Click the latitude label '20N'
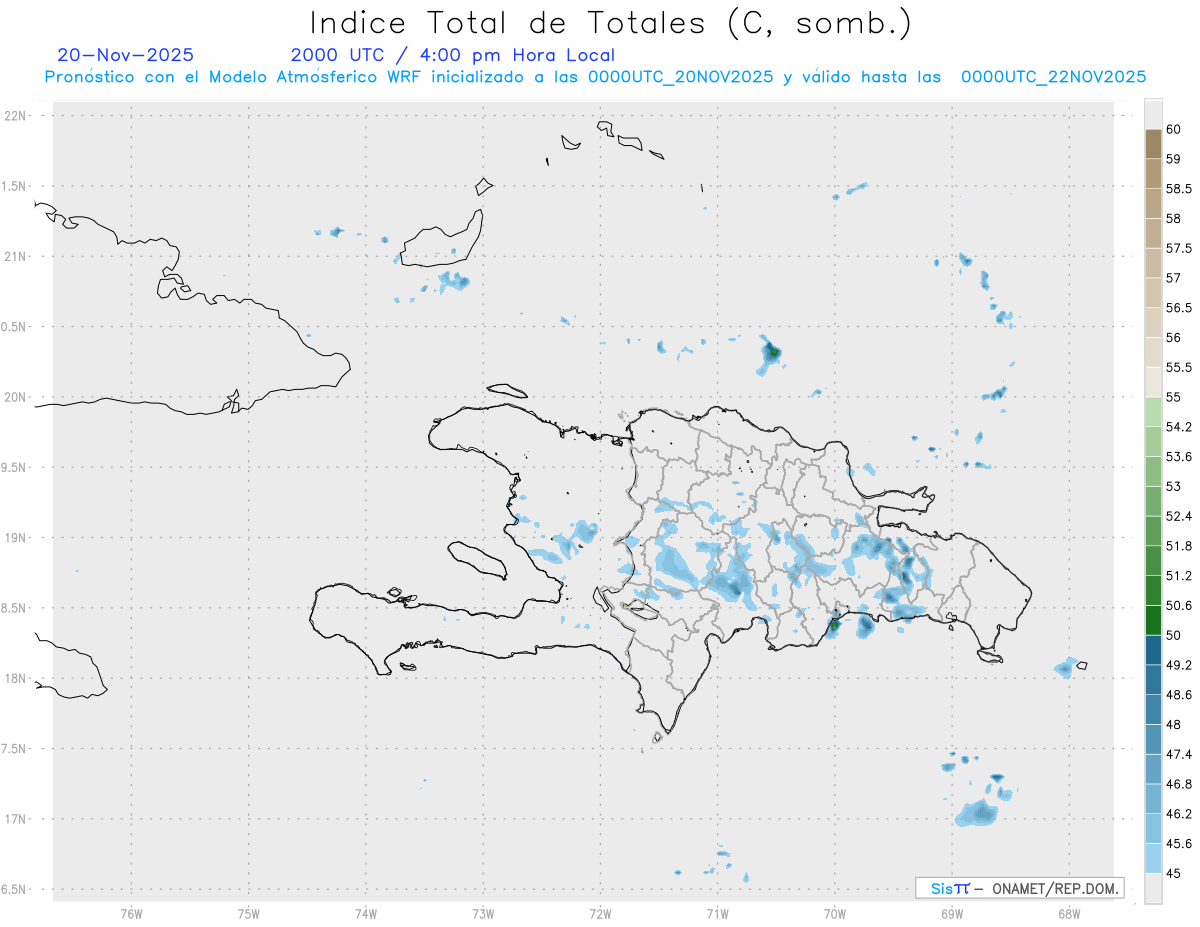Viewport: 1200px width, 927px height. [15, 397]
